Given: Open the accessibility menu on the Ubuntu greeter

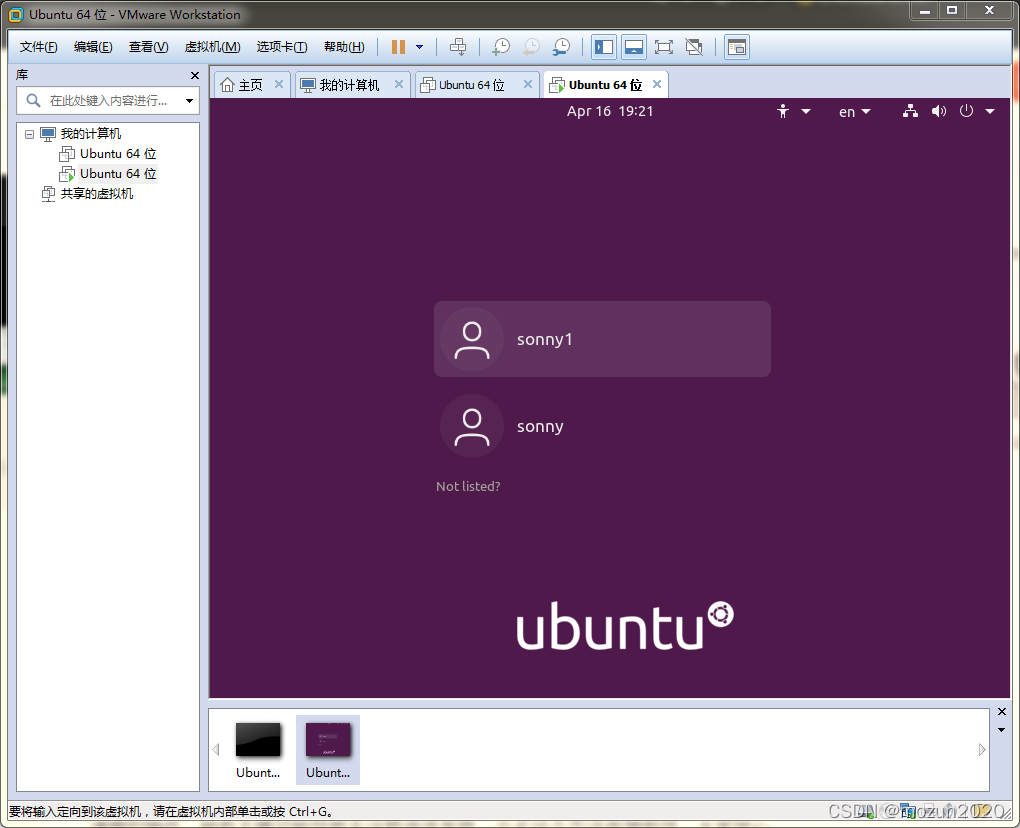Looking at the screenshot, I should (783, 111).
